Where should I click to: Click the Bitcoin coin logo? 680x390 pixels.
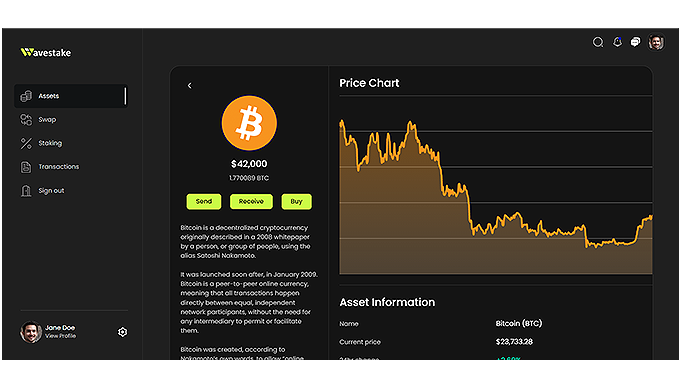(249, 123)
